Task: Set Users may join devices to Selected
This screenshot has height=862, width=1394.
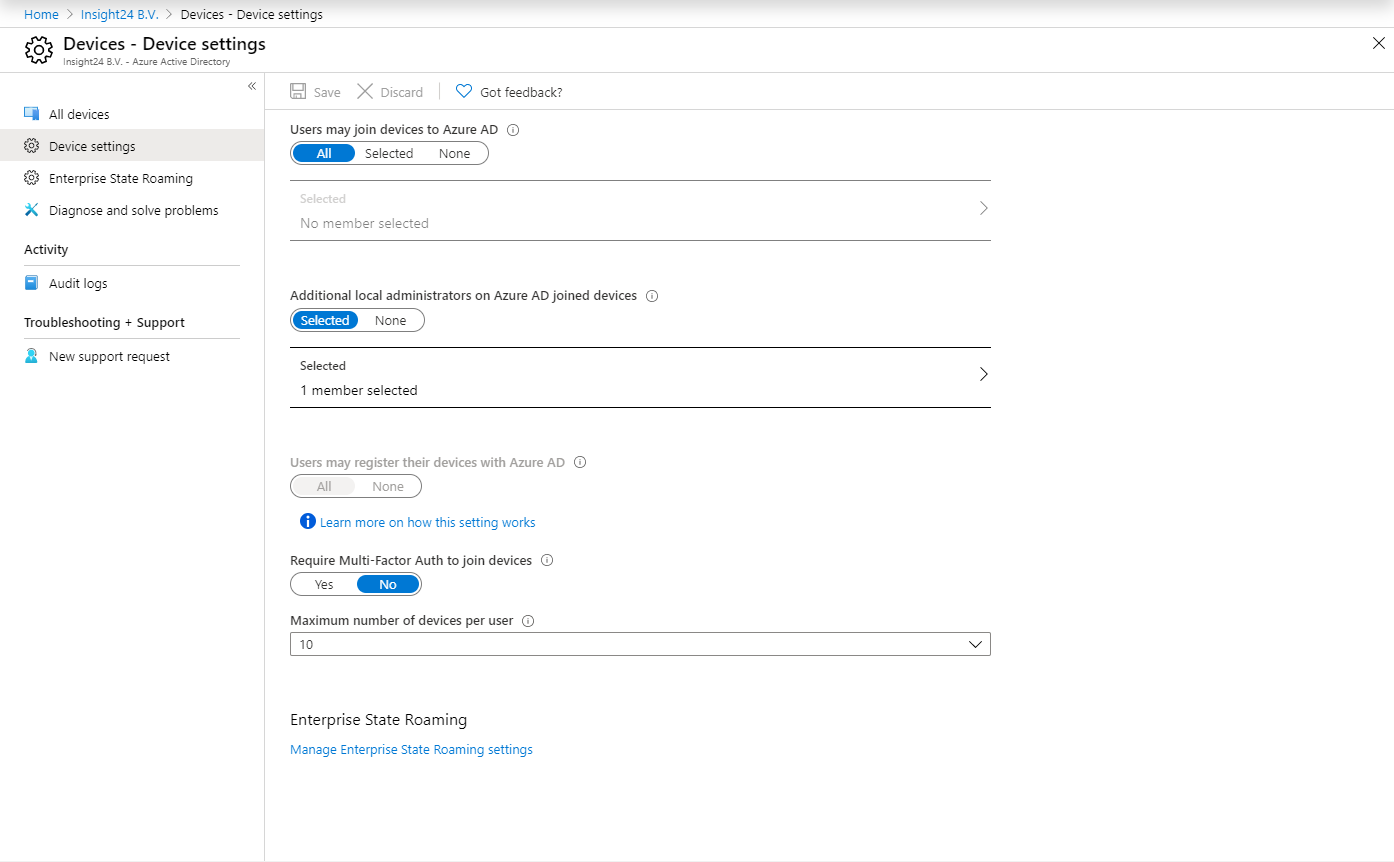Action: tap(389, 153)
